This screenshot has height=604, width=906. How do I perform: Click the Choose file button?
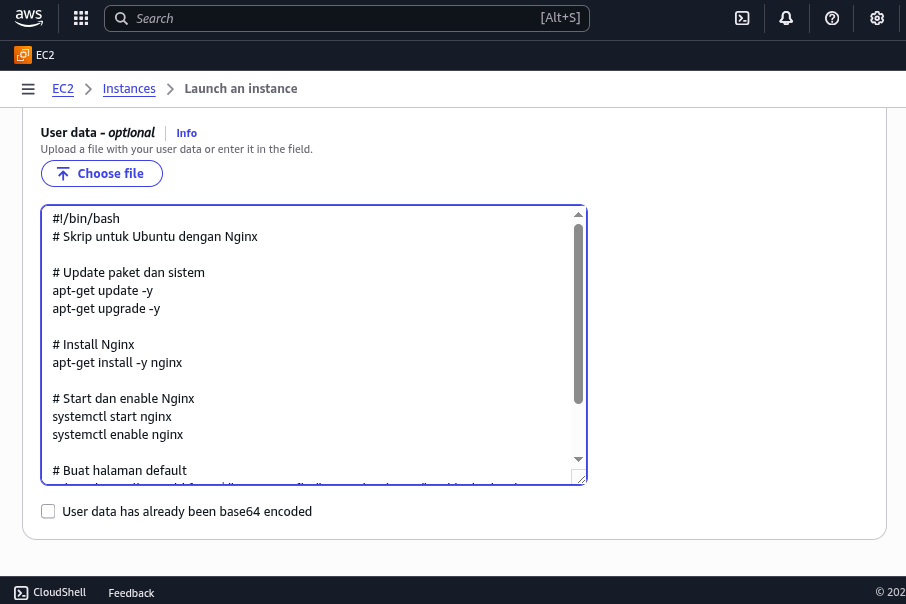(102, 173)
